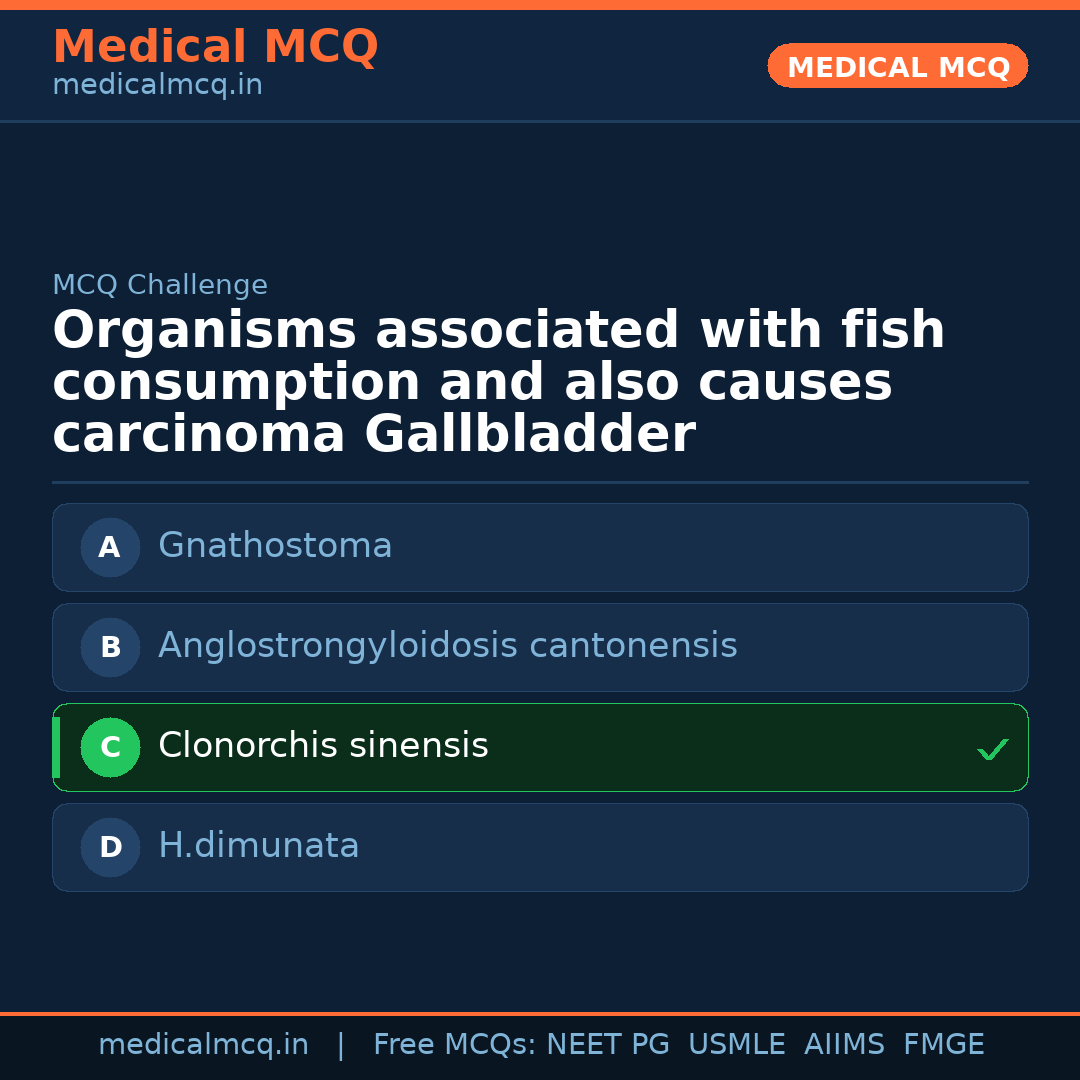Click the green C option badge
The width and height of the screenshot is (1080, 1080).
pos(110,747)
